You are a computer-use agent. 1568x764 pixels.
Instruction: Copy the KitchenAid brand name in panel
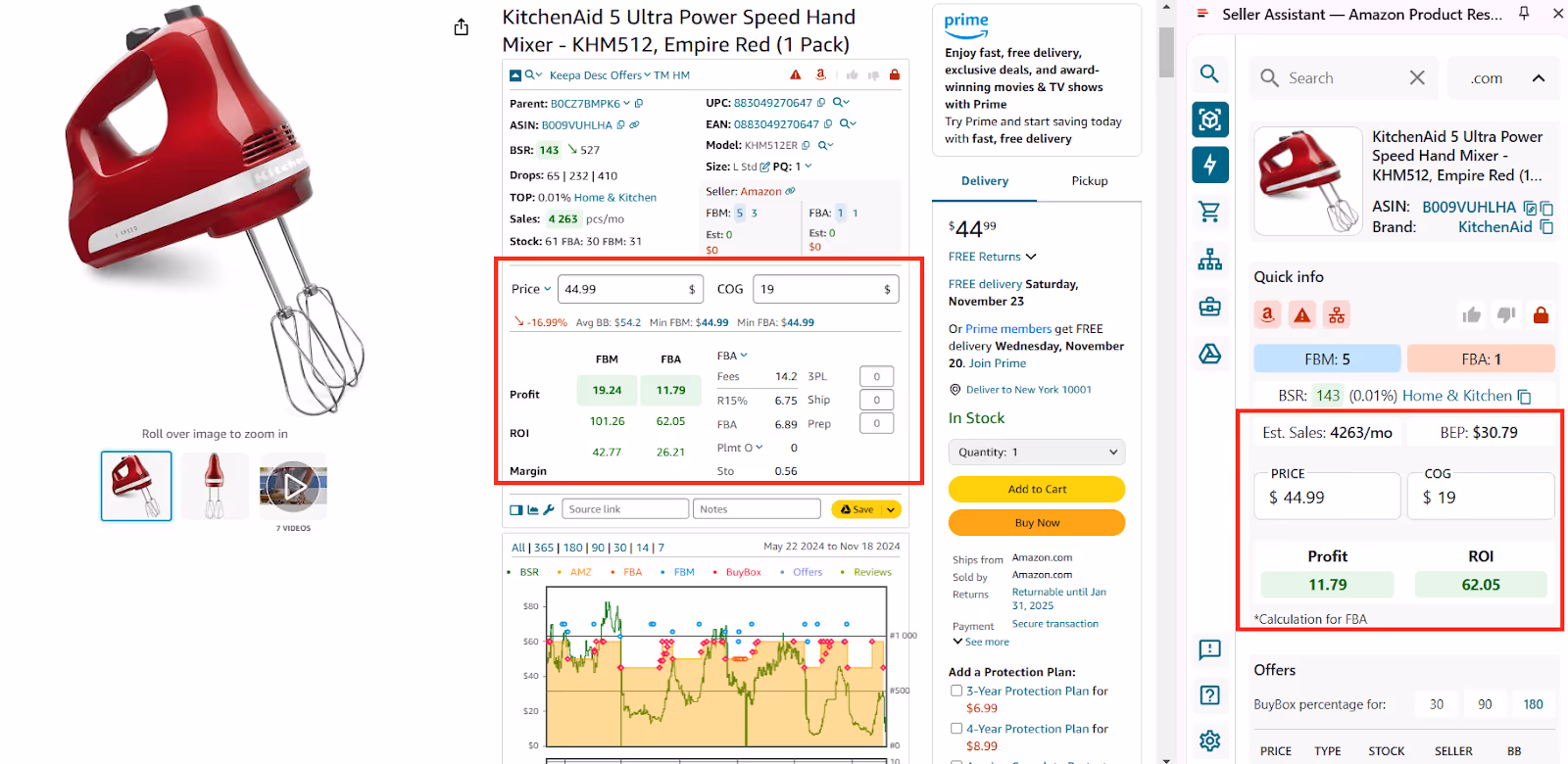click(1546, 227)
